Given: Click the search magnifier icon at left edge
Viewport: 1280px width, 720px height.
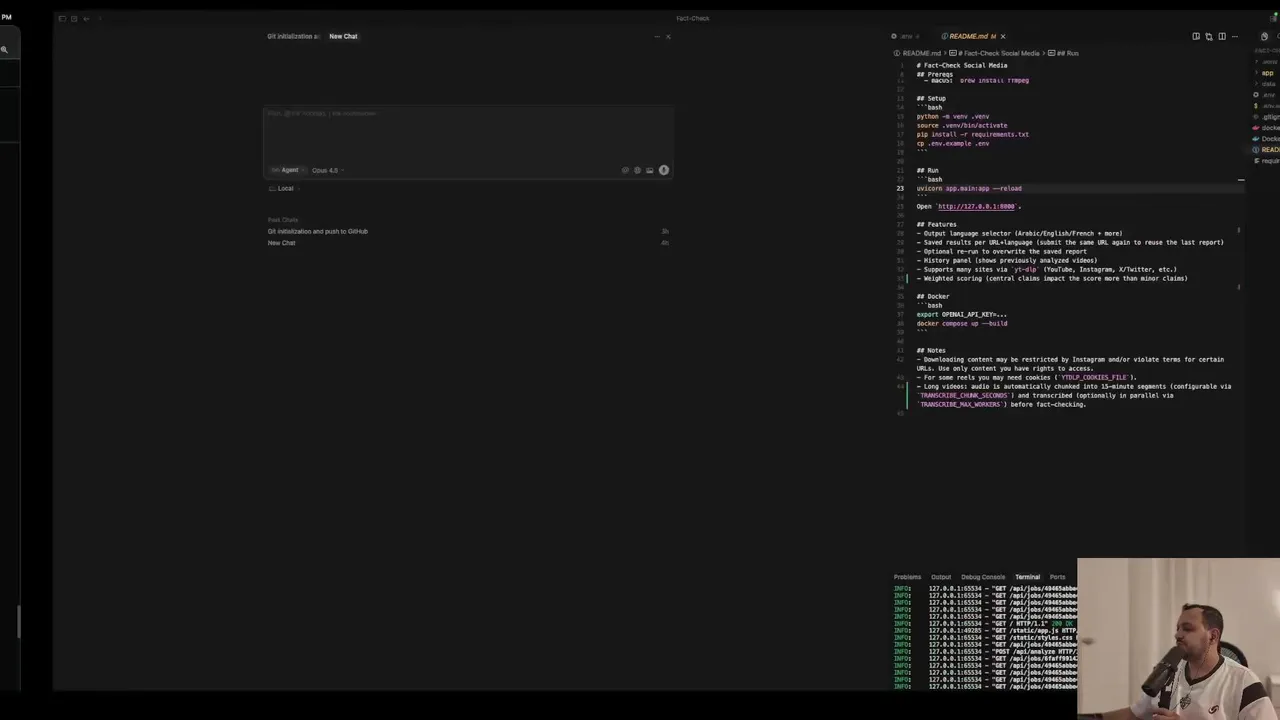Looking at the screenshot, I should (5, 49).
